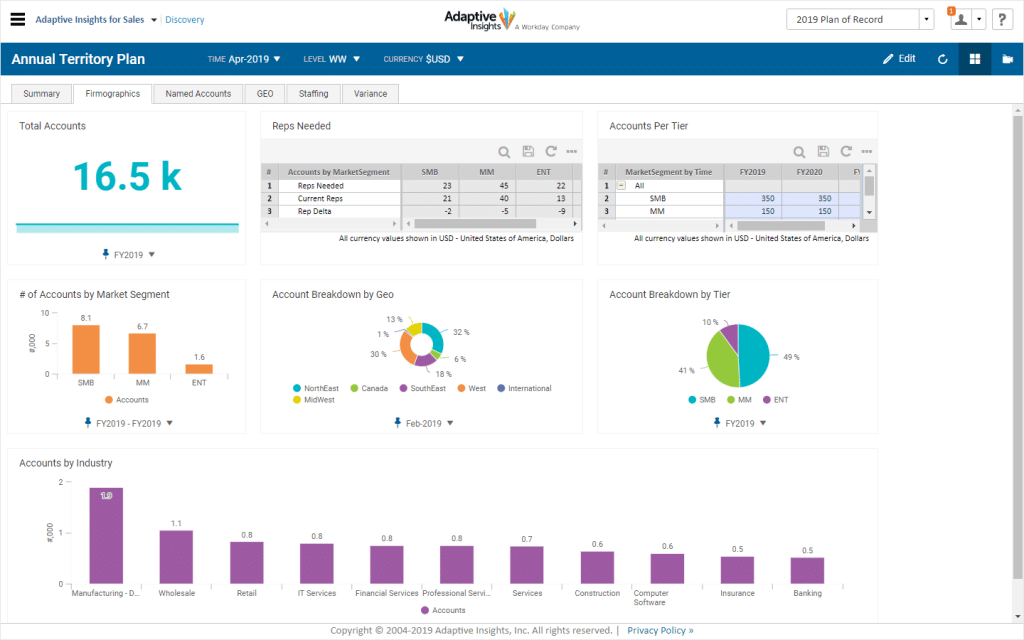Expand the 2019 Plan of Record dropdown
This screenshot has height=640, width=1024.
coord(927,20)
